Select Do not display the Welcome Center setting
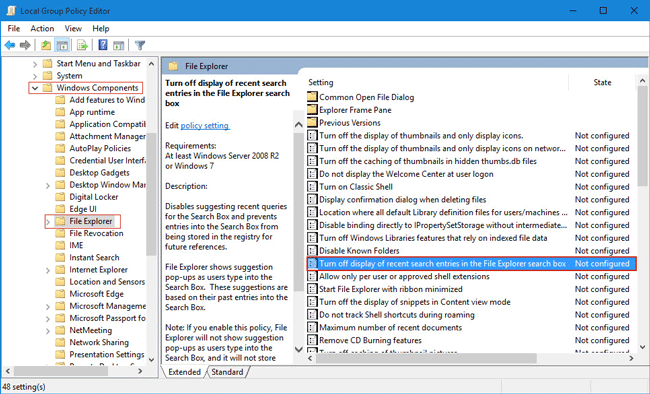Image resolution: width=650 pixels, height=394 pixels. click(x=406, y=174)
